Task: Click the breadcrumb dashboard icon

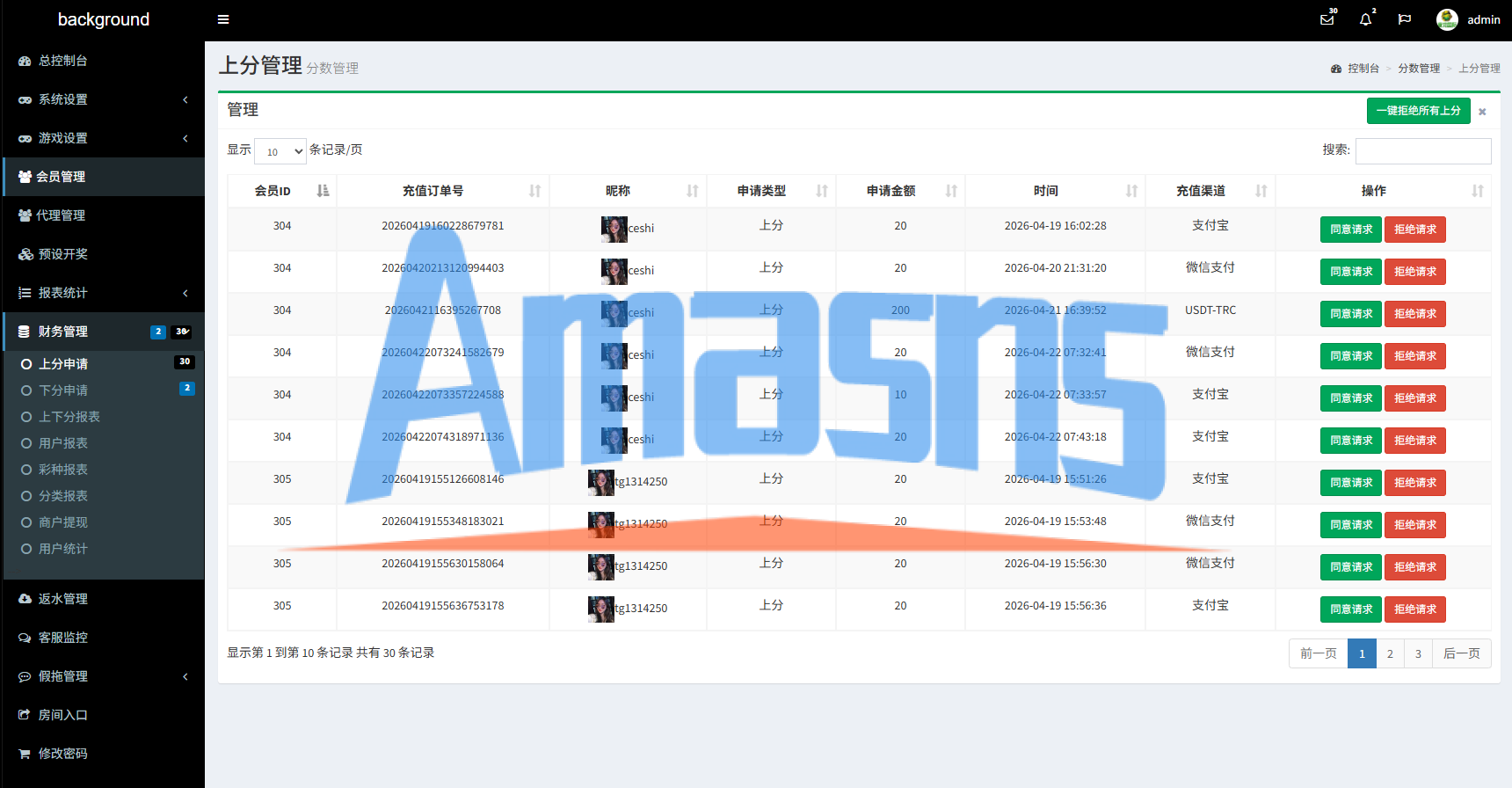Action: click(x=1336, y=69)
